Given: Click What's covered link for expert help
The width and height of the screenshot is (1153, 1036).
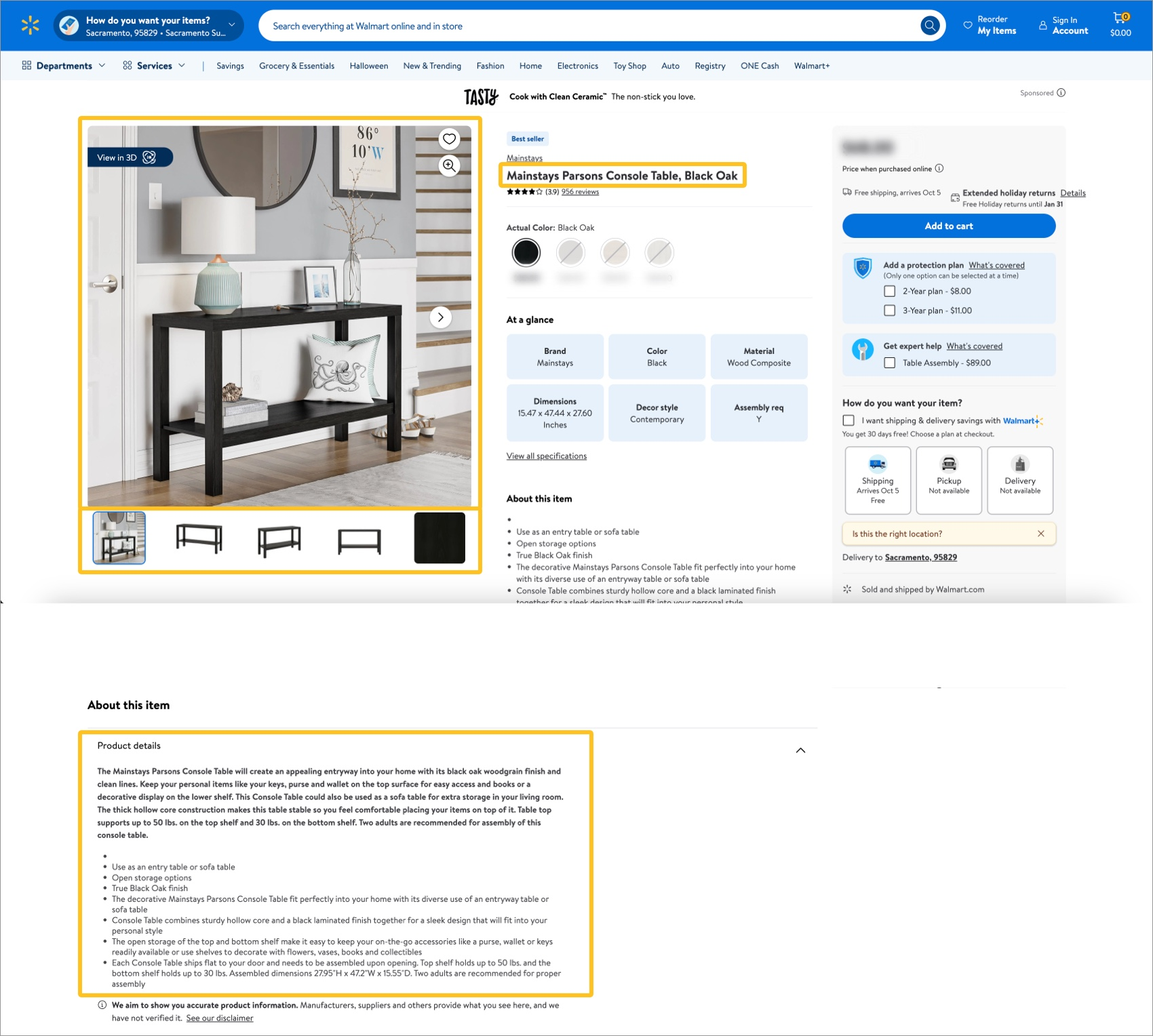Looking at the screenshot, I should pyautogui.click(x=974, y=346).
